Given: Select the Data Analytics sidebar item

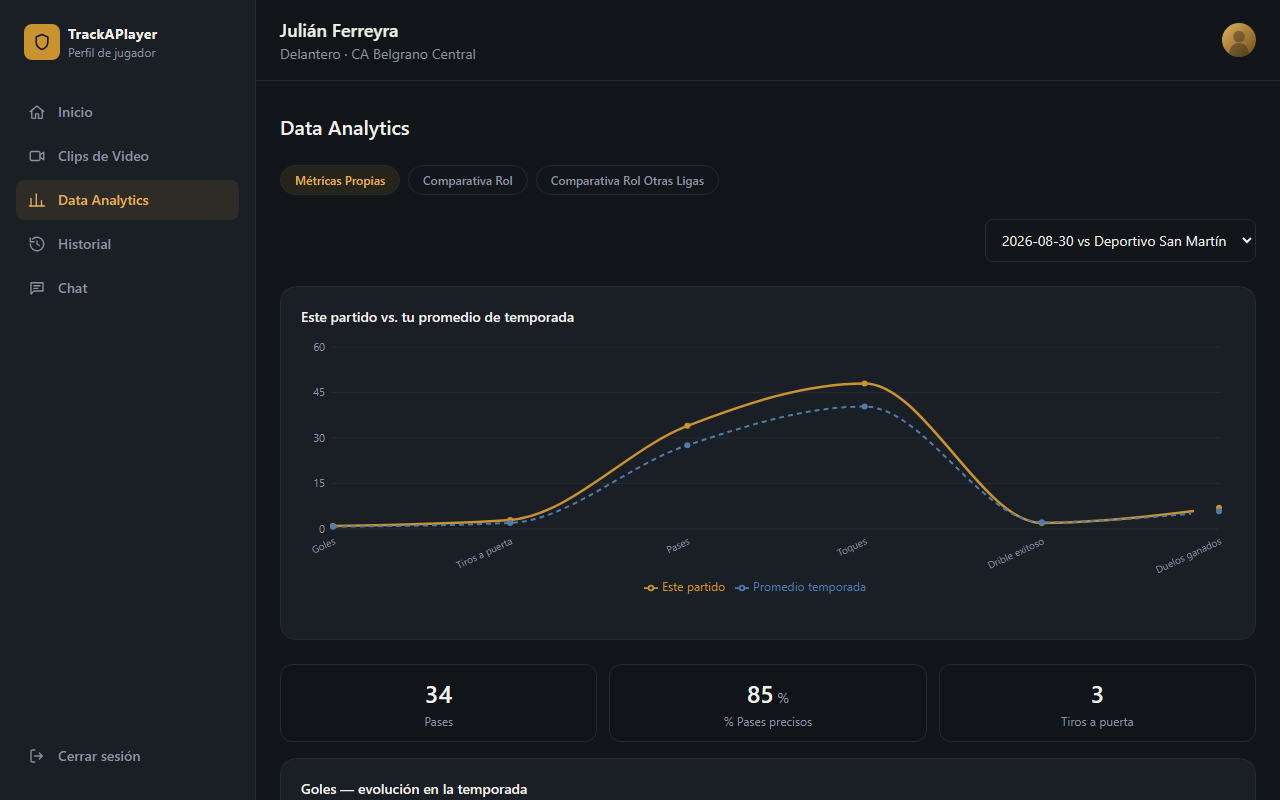Looking at the screenshot, I should pyautogui.click(x=127, y=200).
